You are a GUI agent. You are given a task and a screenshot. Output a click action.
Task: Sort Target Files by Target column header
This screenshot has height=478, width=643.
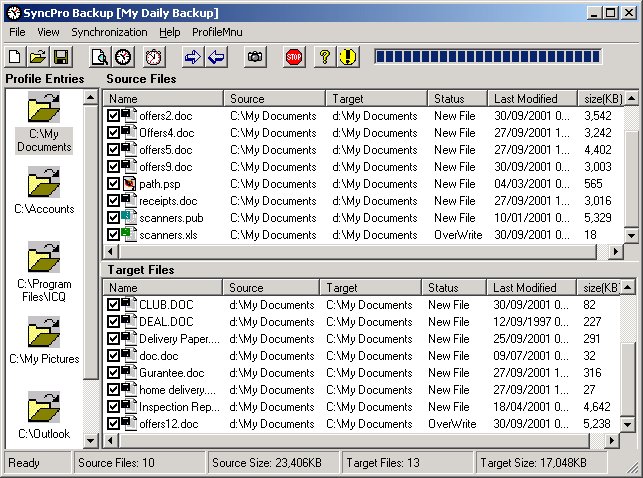pyautogui.click(x=370, y=287)
